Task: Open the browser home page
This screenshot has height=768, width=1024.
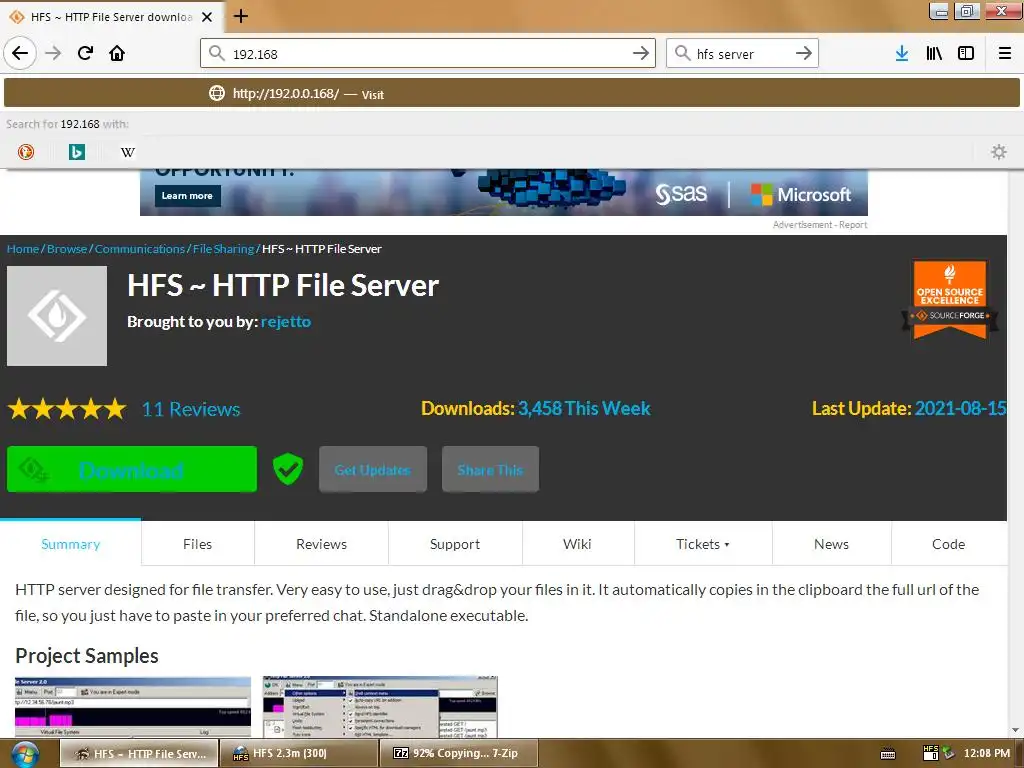Action: coord(117,53)
